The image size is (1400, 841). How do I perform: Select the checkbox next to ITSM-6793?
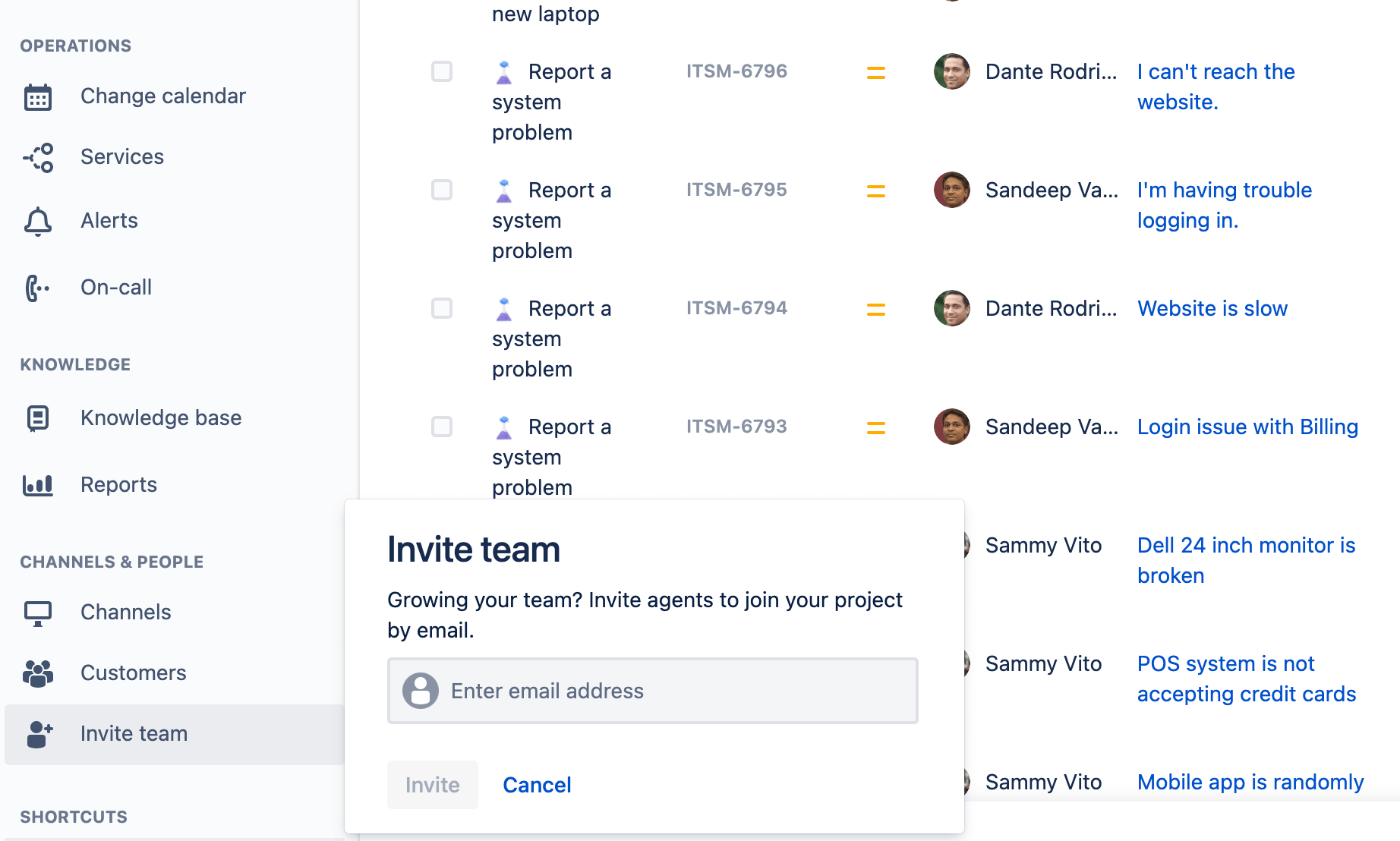441,427
